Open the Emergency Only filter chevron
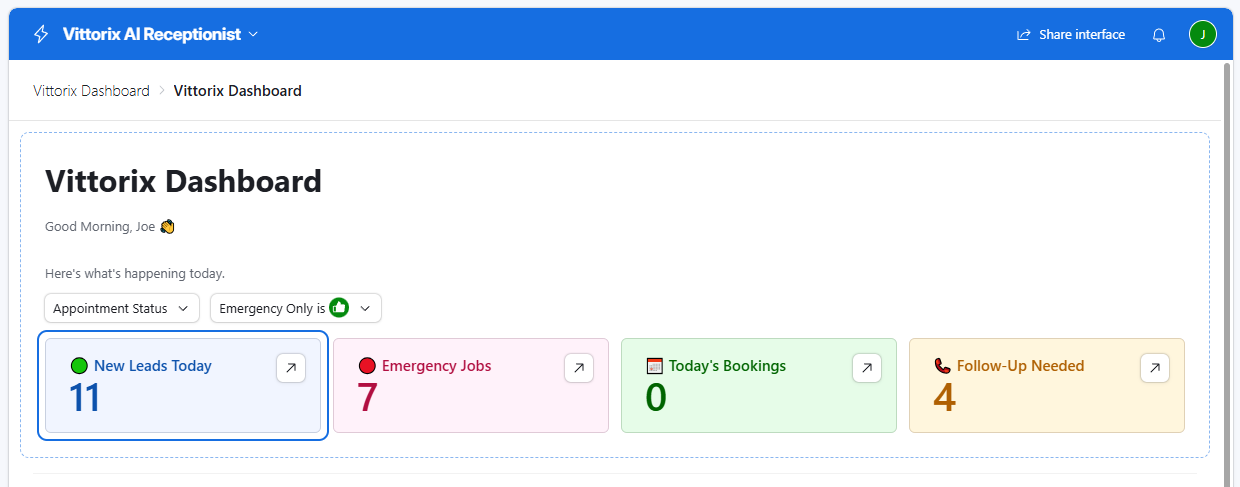 (x=365, y=308)
